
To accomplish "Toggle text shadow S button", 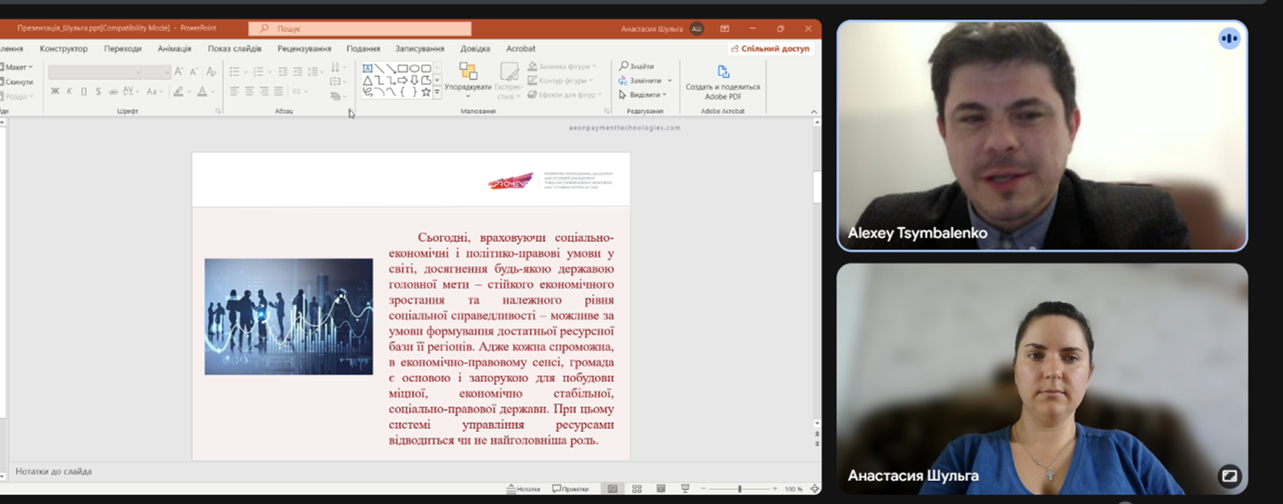I will tap(98, 91).
